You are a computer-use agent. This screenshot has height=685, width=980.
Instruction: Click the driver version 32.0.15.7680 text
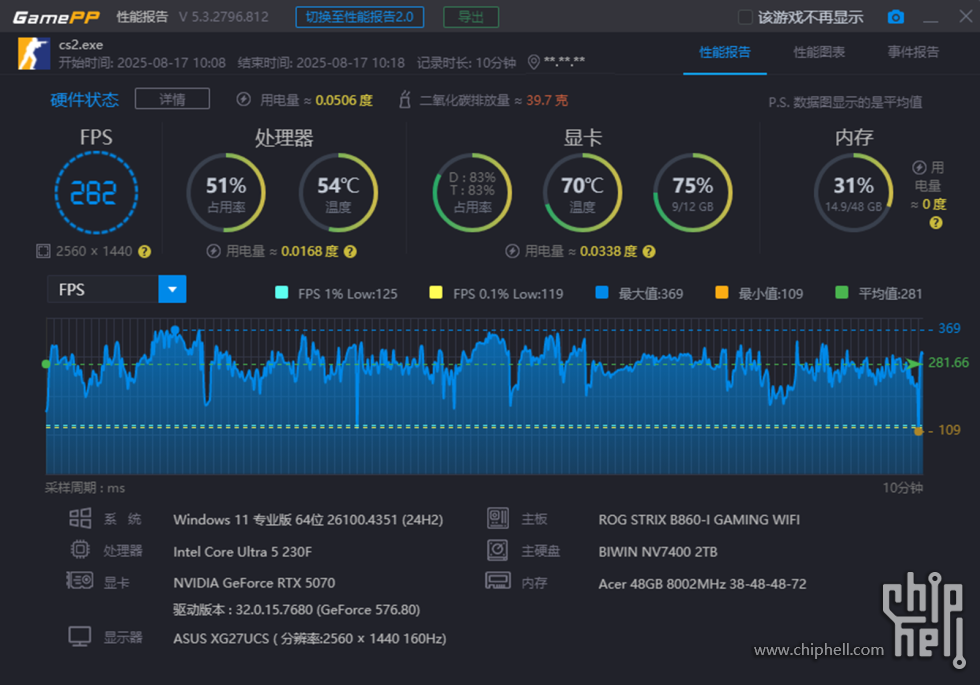(296, 610)
